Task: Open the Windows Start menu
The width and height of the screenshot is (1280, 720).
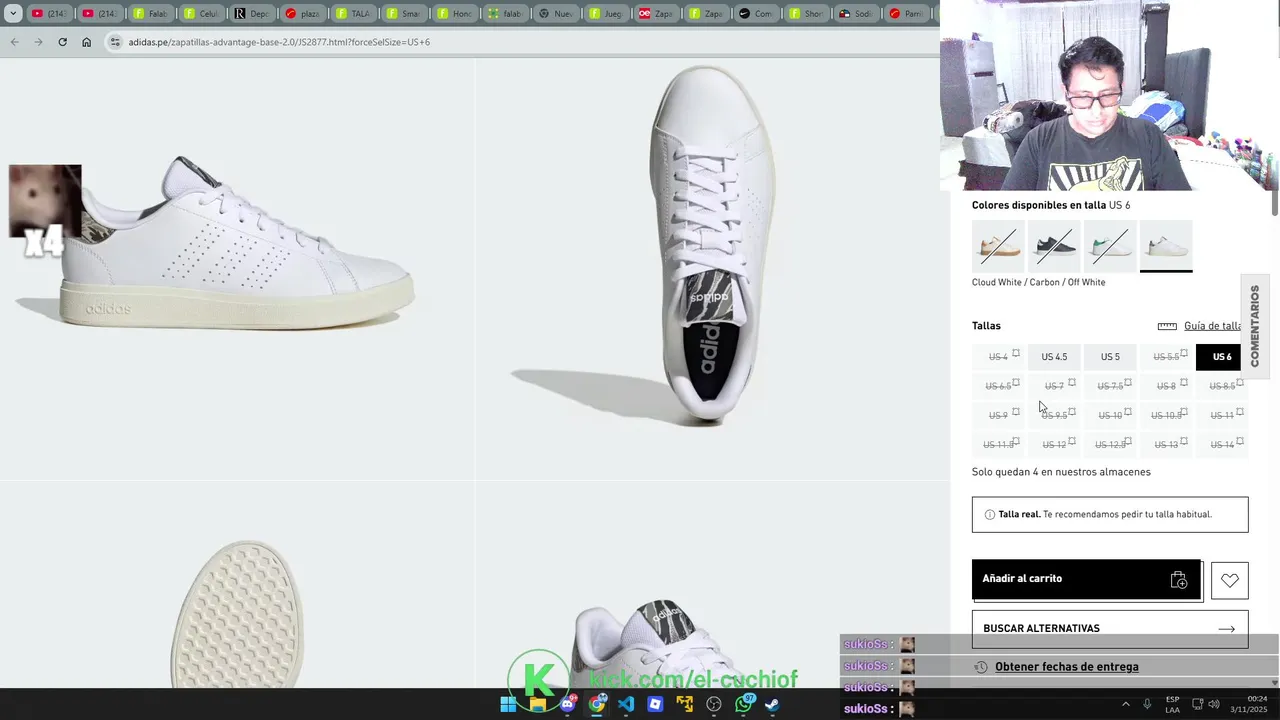Action: click(508, 704)
